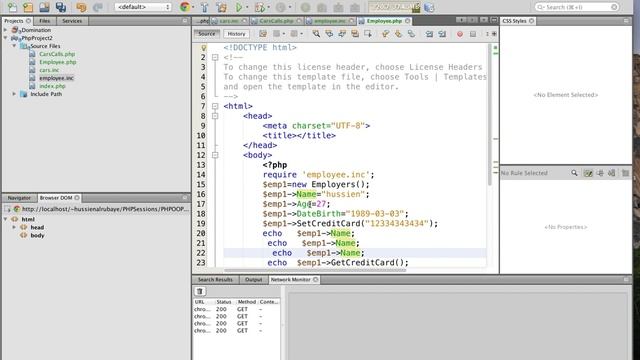Screen dimensions: 640x360
Task: Collapse the head code fold at line 8
Action: tap(215, 116)
